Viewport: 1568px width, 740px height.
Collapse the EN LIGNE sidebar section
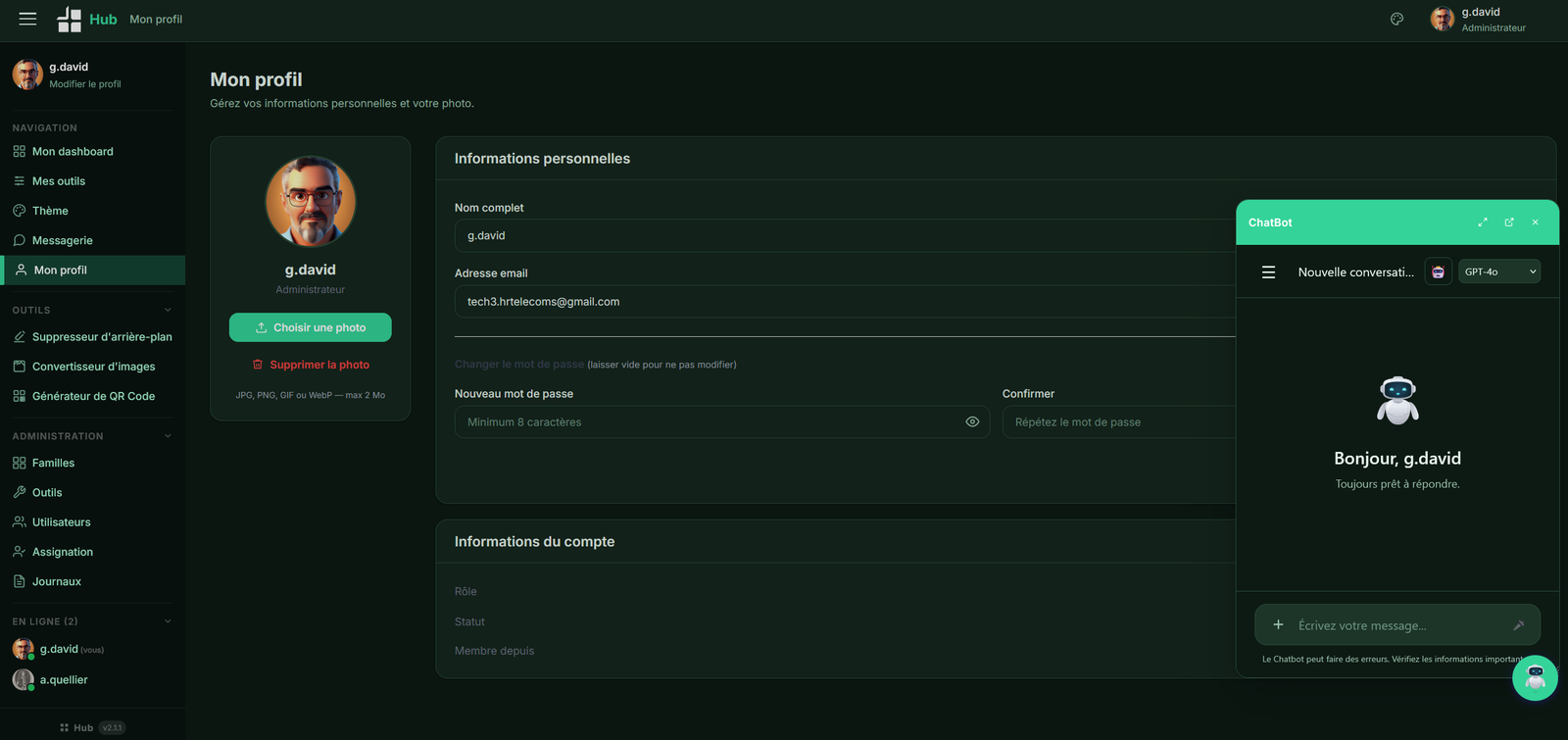tap(168, 621)
